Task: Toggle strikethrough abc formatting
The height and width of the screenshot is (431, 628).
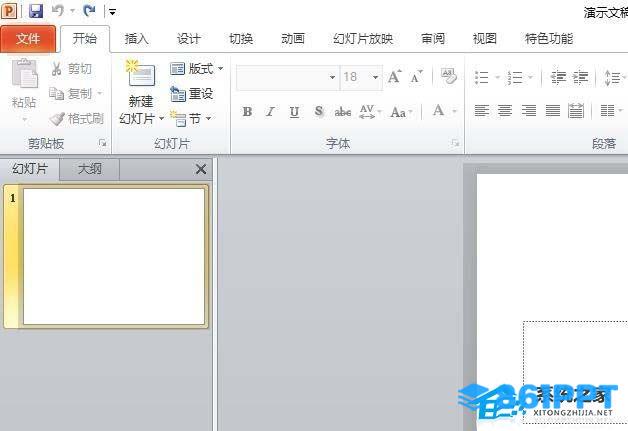Action: [x=343, y=112]
